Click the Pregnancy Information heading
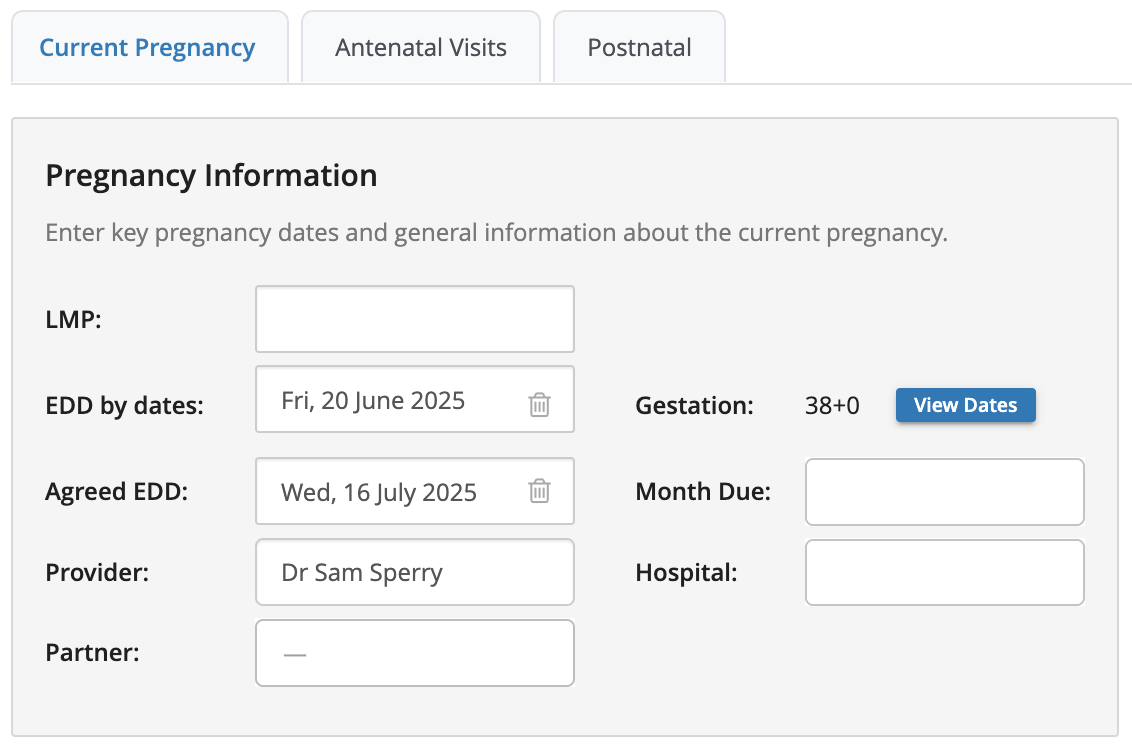 point(212,176)
